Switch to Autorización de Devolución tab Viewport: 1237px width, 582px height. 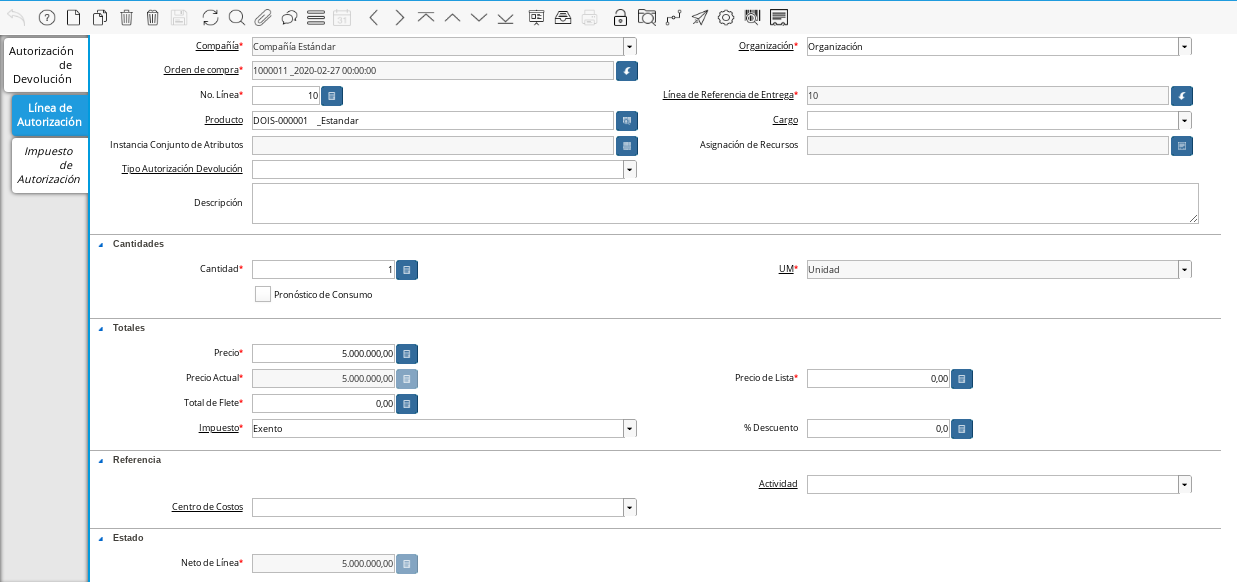pyautogui.click(x=44, y=65)
